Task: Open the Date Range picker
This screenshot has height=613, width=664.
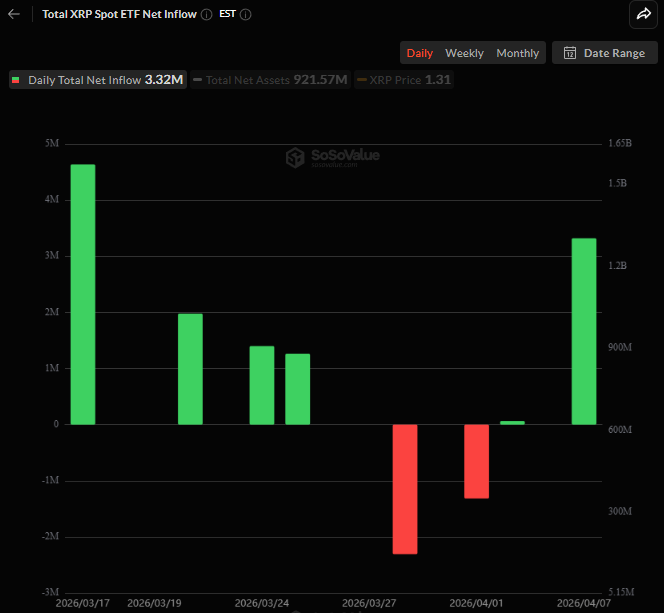Action: pyautogui.click(x=605, y=53)
